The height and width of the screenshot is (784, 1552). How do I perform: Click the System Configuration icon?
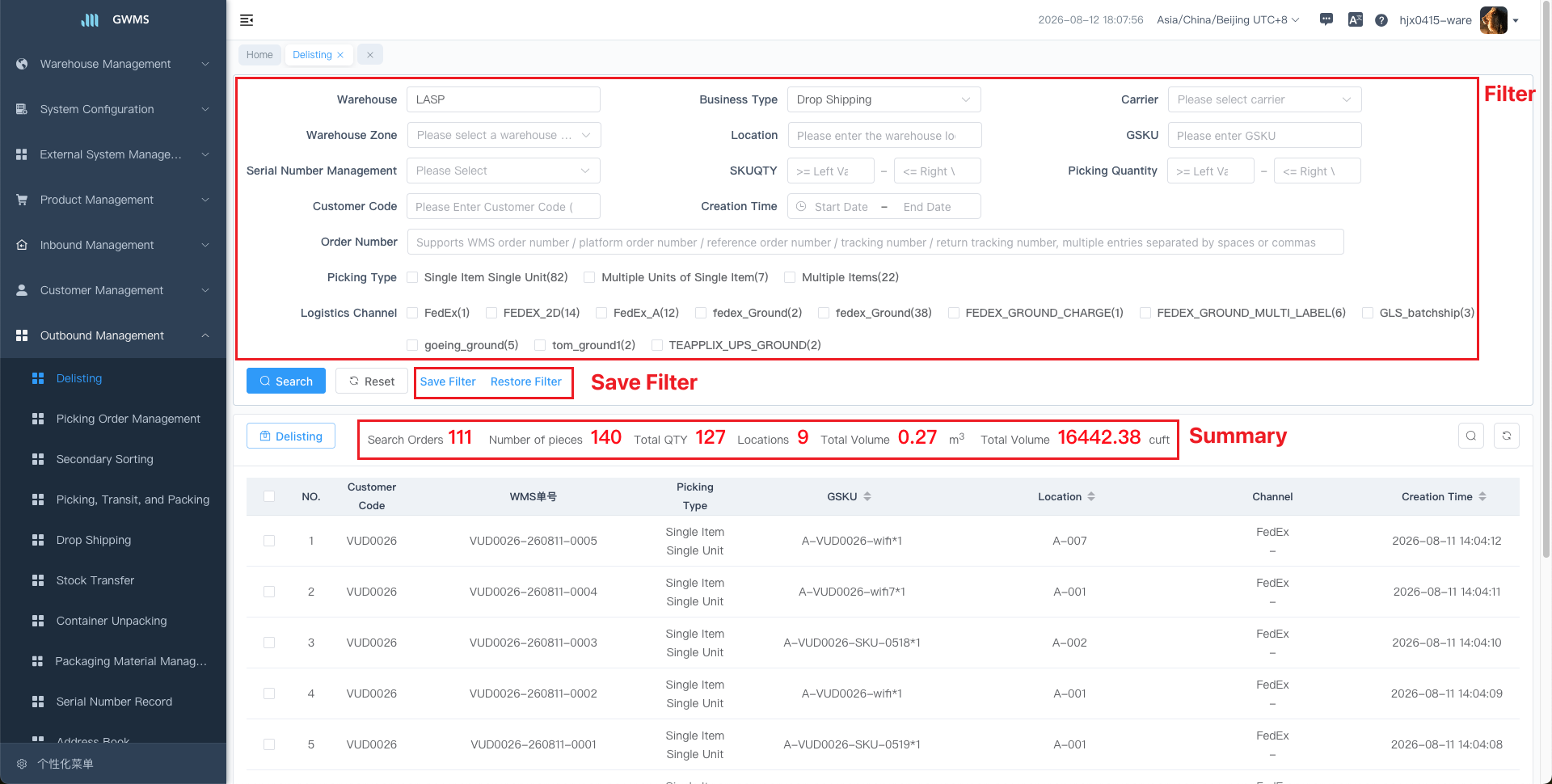[x=22, y=109]
